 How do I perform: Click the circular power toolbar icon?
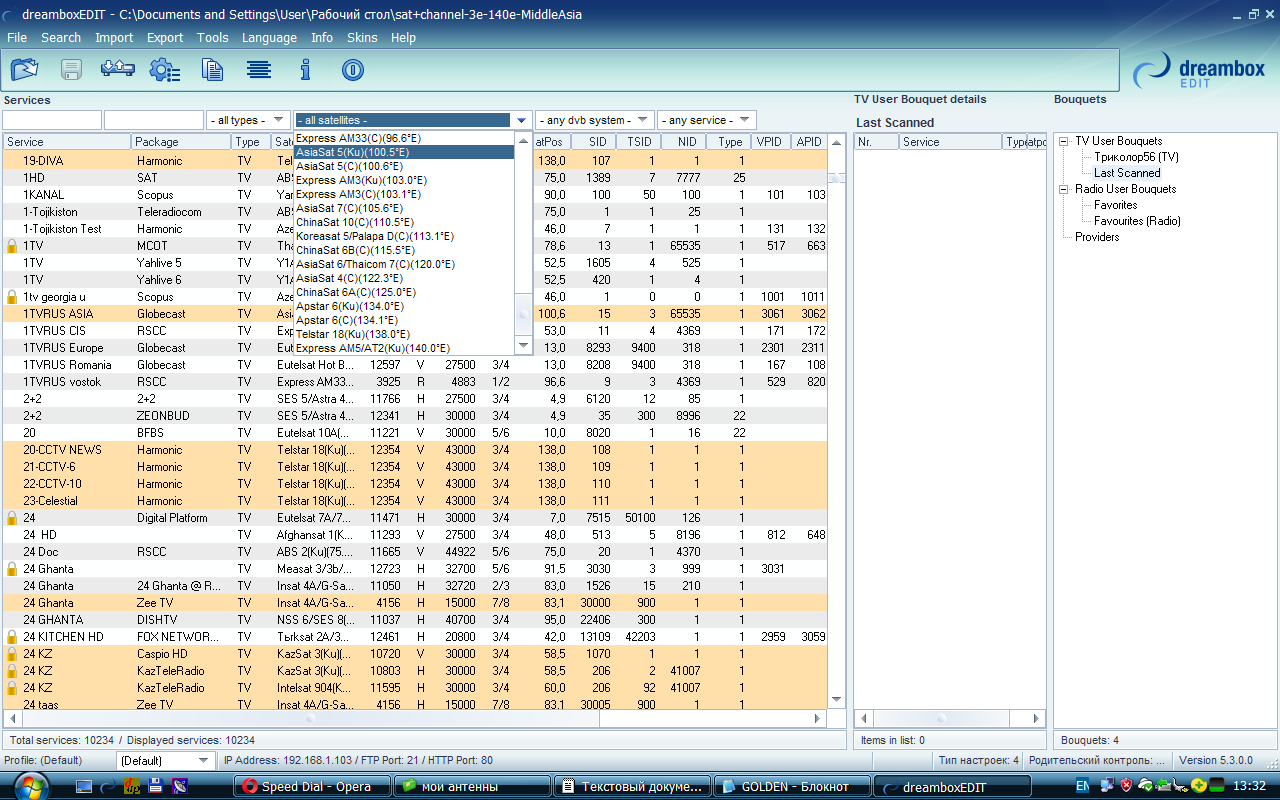click(x=352, y=69)
